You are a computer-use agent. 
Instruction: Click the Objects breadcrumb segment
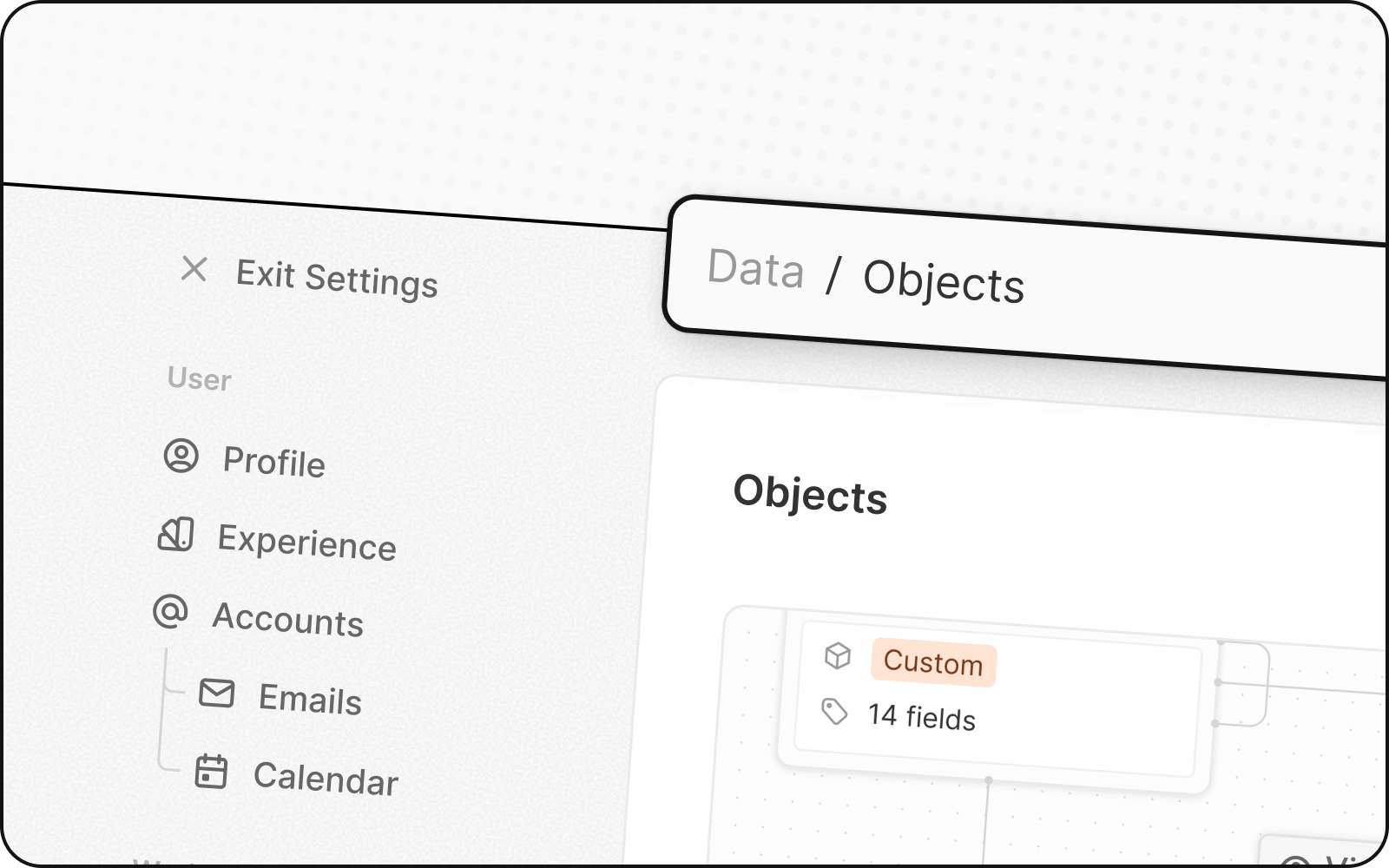point(944,282)
